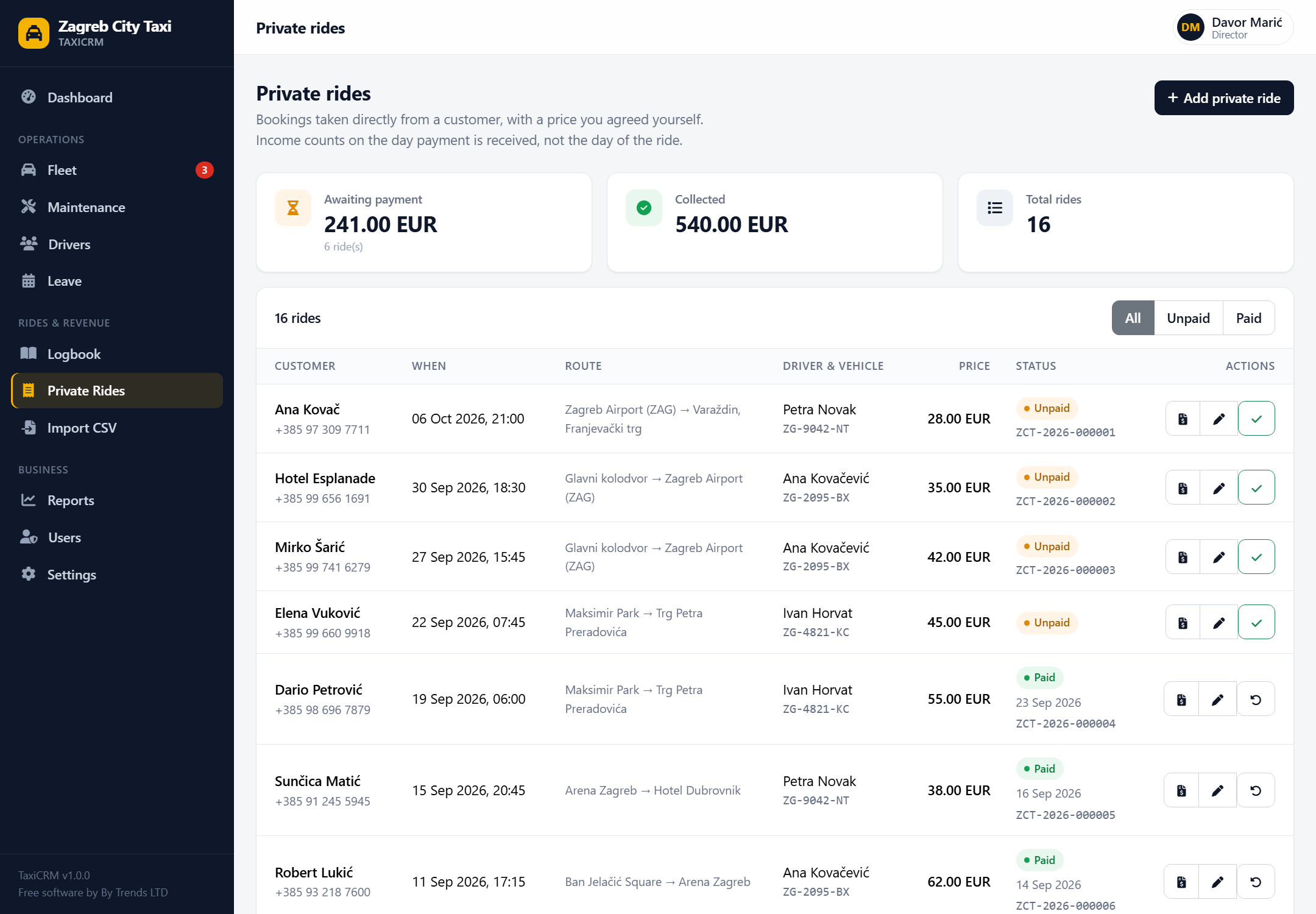Mark Mirko Šarić ride as paid
The width and height of the screenshot is (1316, 914).
(x=1256, y=557)
